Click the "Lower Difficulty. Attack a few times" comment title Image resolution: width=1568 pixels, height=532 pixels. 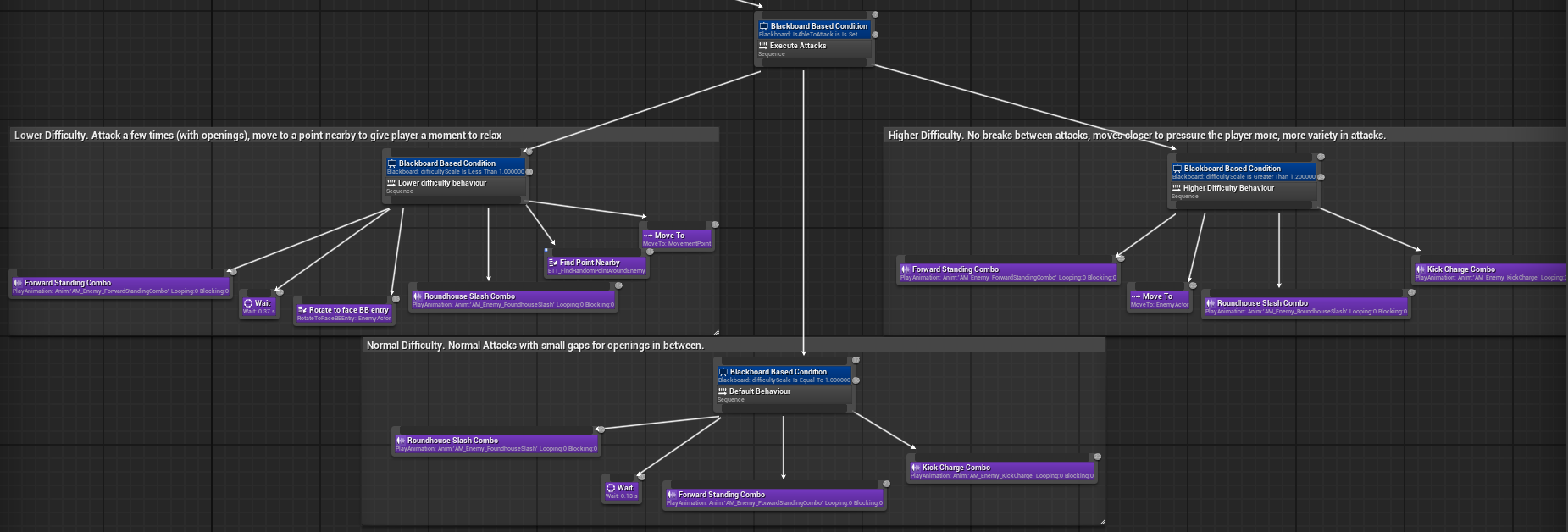[258, 136]
